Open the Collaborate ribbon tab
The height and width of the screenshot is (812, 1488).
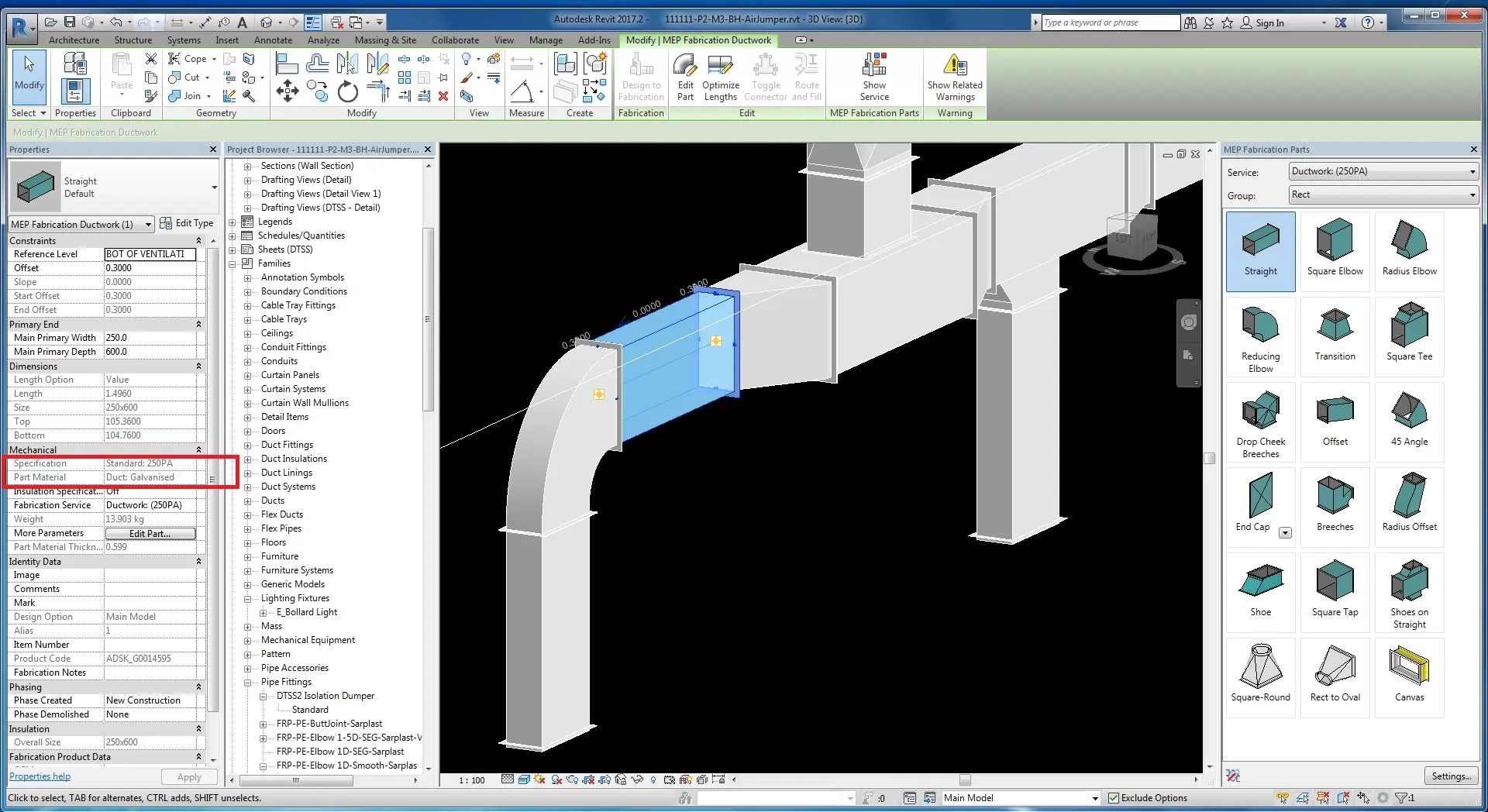[x=455, y=40]
